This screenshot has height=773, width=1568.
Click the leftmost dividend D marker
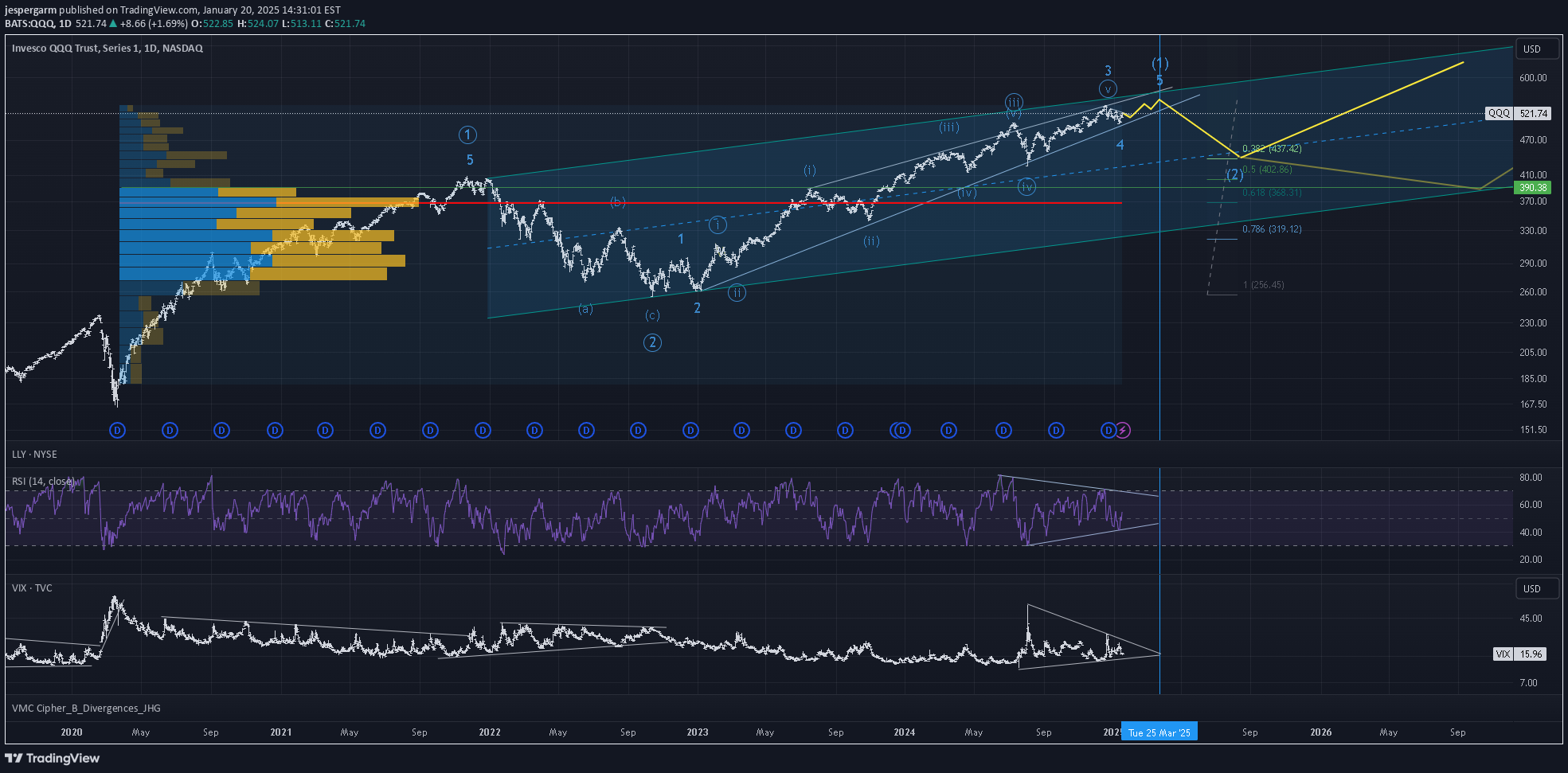(x=117, y=431)
